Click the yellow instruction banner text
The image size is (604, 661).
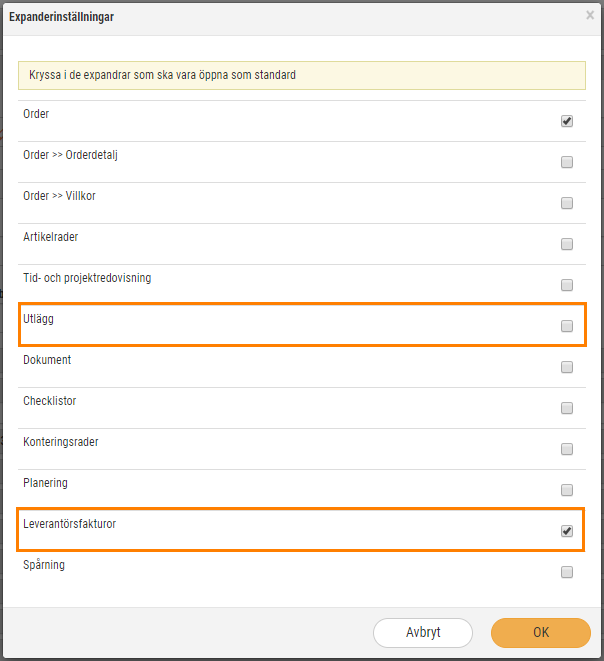pos(162,75)
